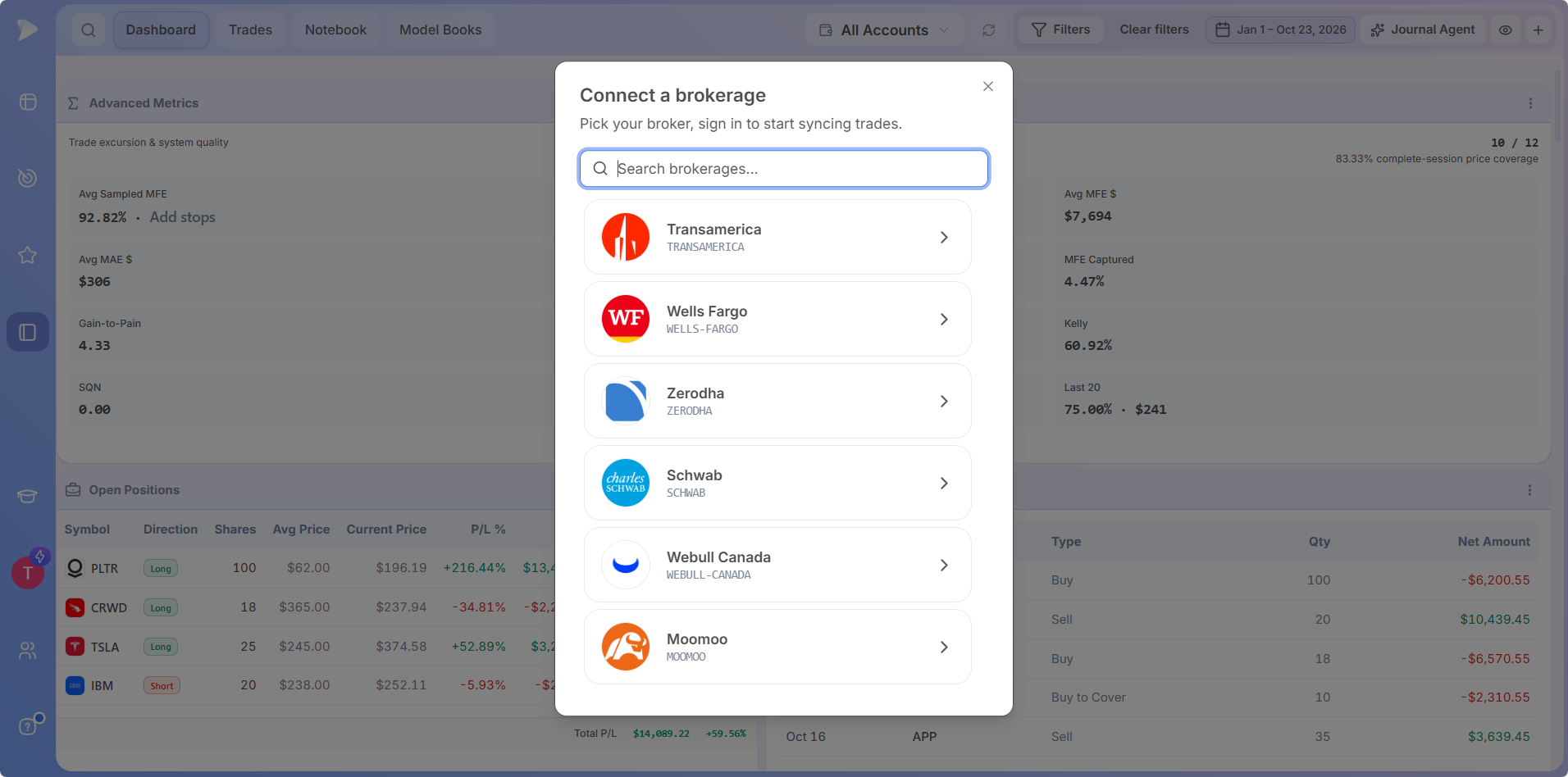Close the Connect a brokerage dialog
The height and width of the screenshot is (777, 1568).
(x=988, y=86)
